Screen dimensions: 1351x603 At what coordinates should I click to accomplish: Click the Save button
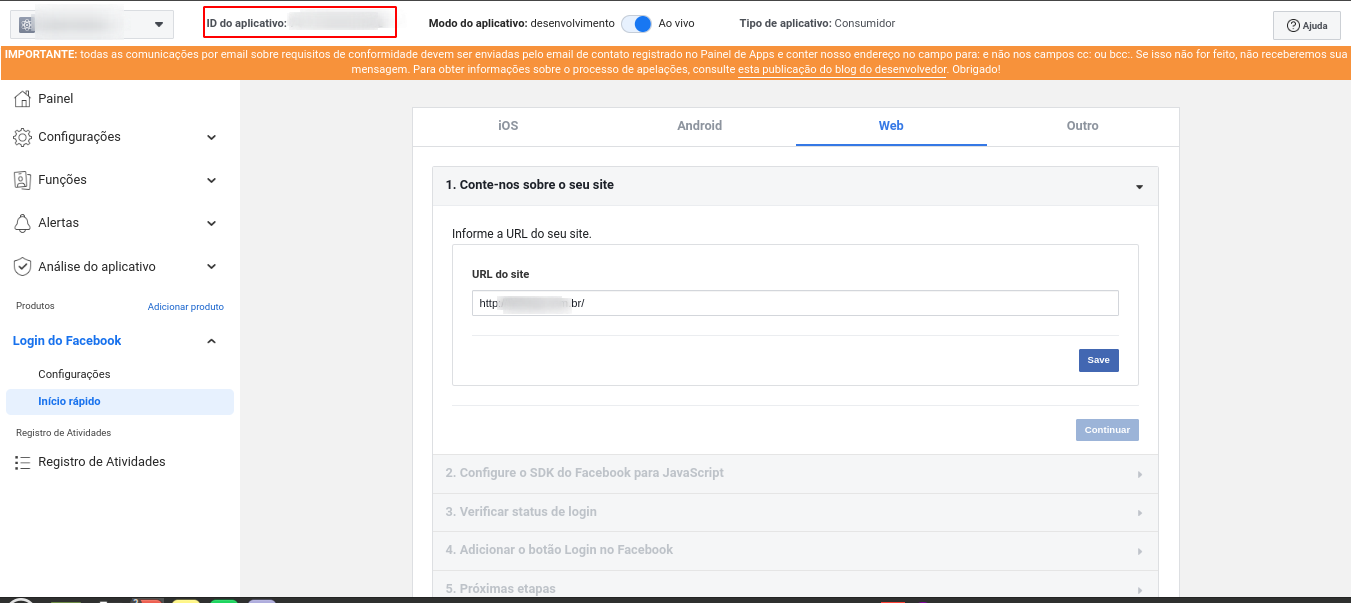pos(1098,360)
